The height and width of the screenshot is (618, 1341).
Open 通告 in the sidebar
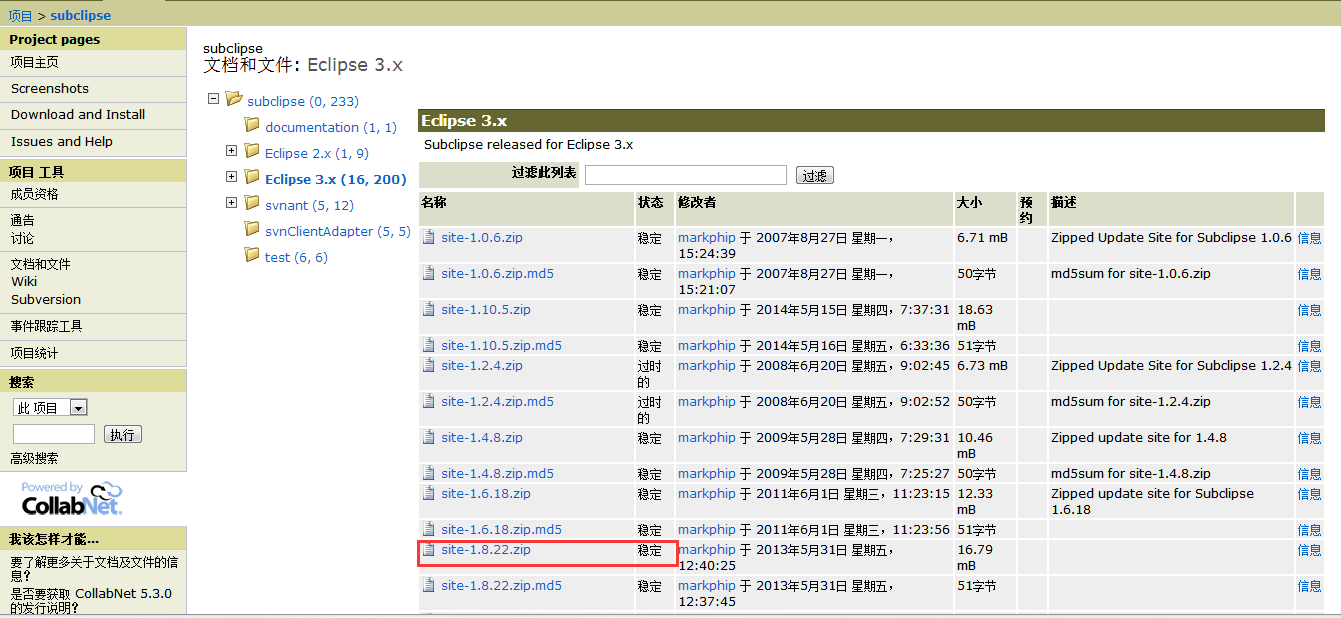[22, 220]
